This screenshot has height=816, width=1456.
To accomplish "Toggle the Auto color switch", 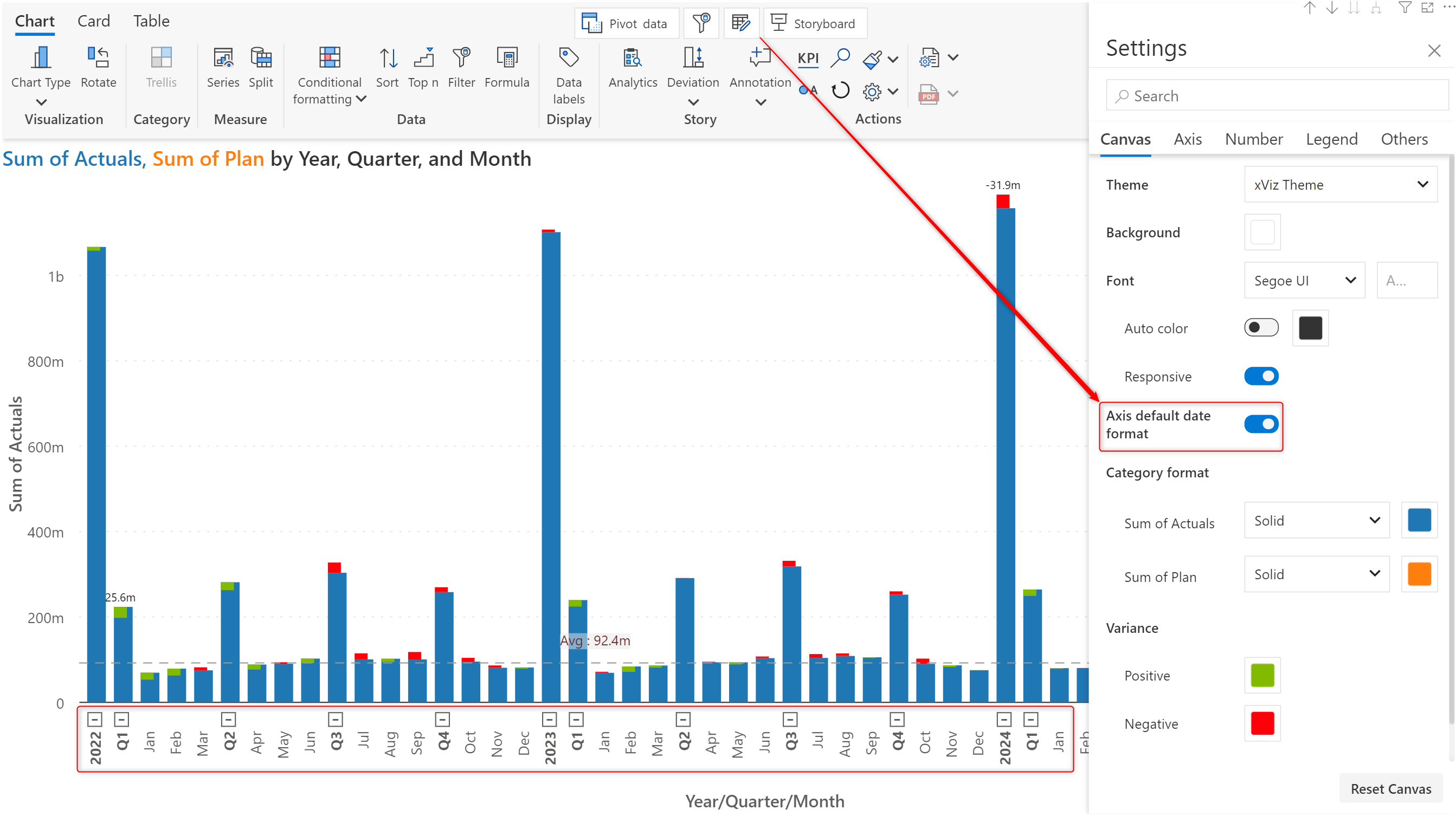I will click(x=1261, y=328).
